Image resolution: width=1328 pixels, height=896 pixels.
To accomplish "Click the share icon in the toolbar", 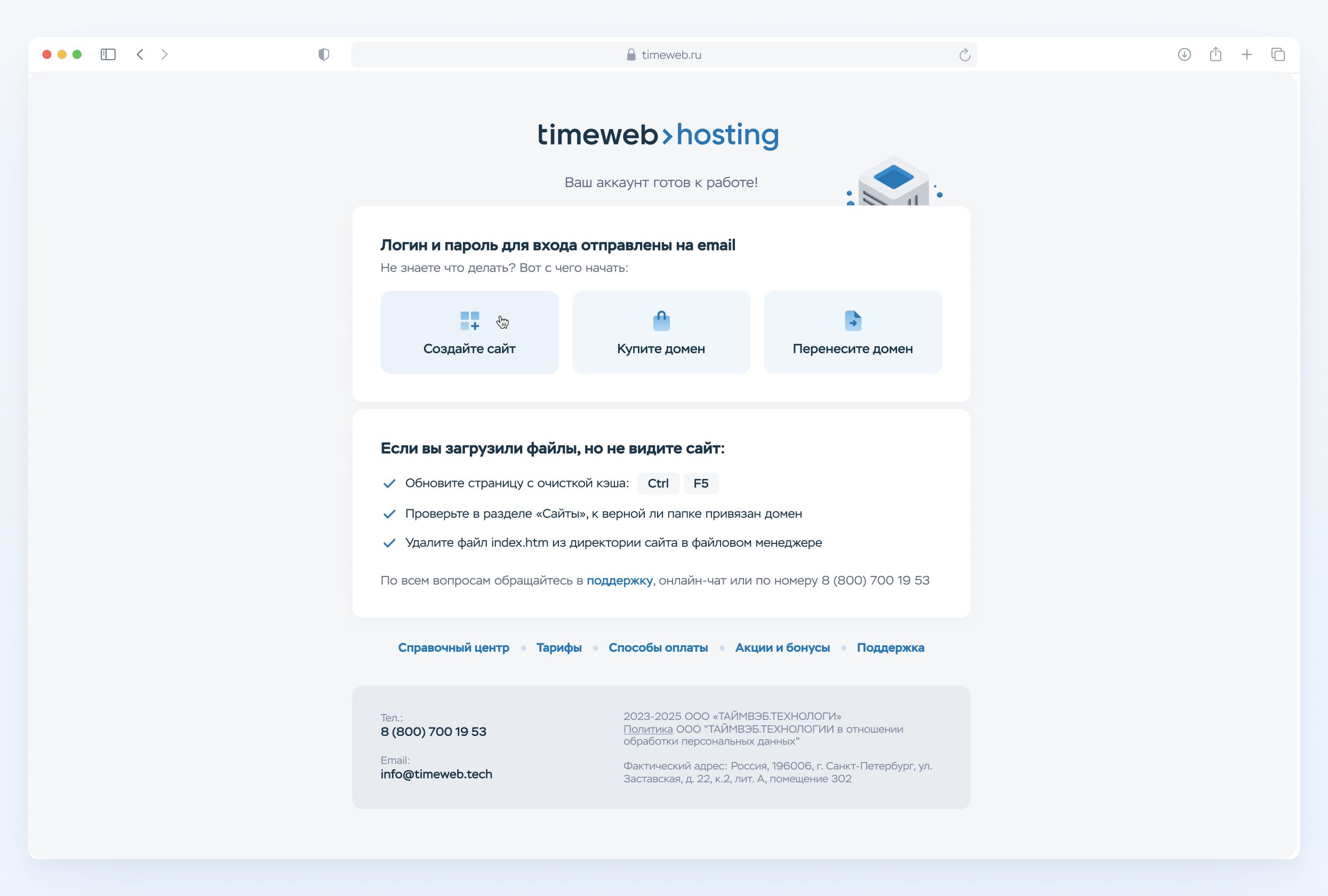I will pos(1215,54).
